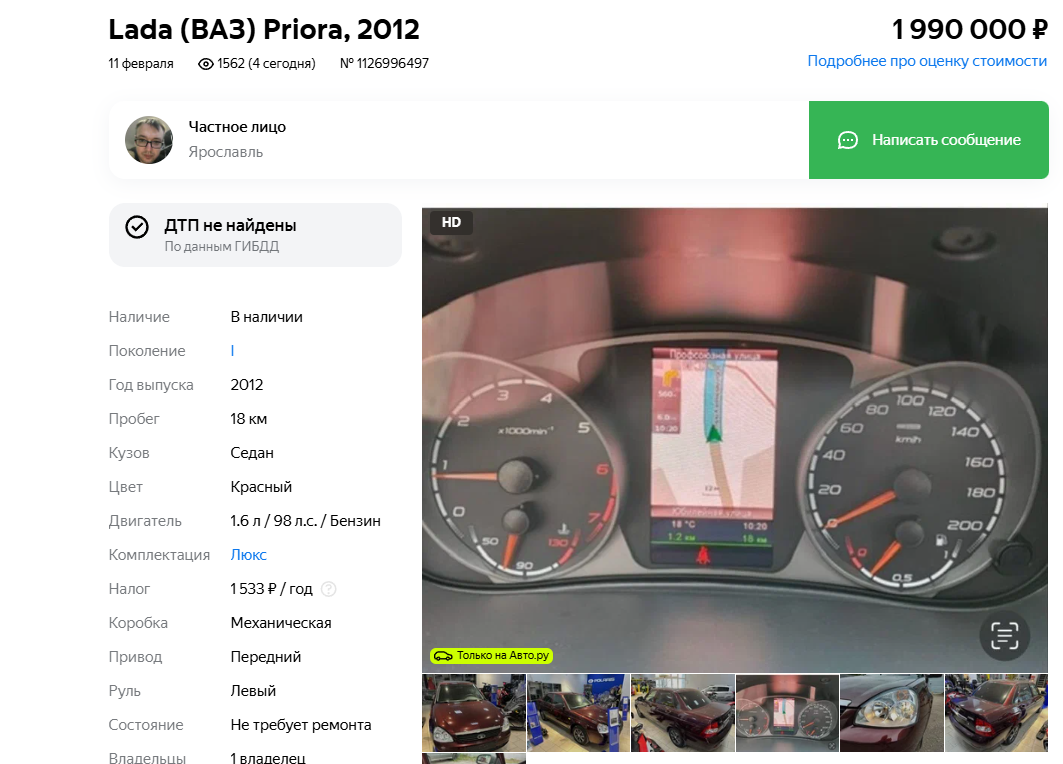
Task: Open Подробнее про оценку стоимости link
Action: pyautogui.click(x=927, y=61)
